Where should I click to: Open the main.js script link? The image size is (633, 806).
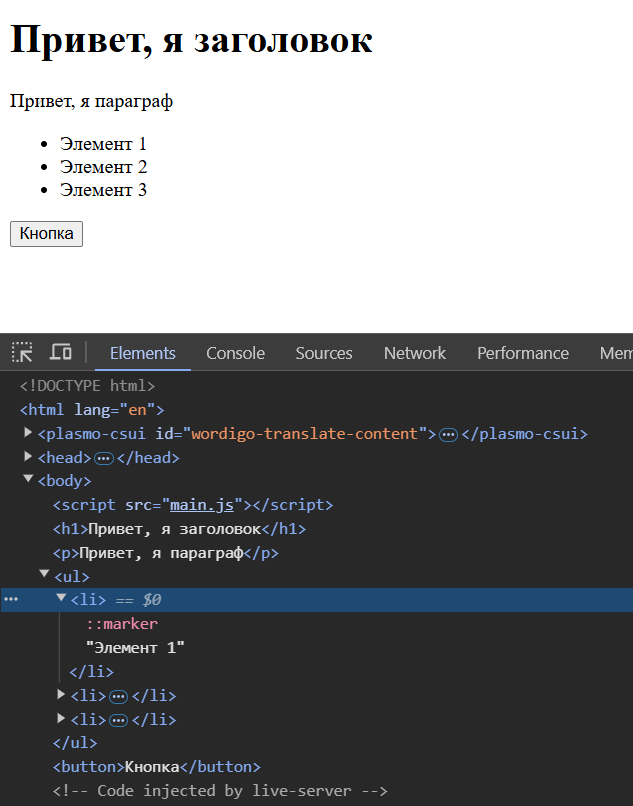point(201,505)
